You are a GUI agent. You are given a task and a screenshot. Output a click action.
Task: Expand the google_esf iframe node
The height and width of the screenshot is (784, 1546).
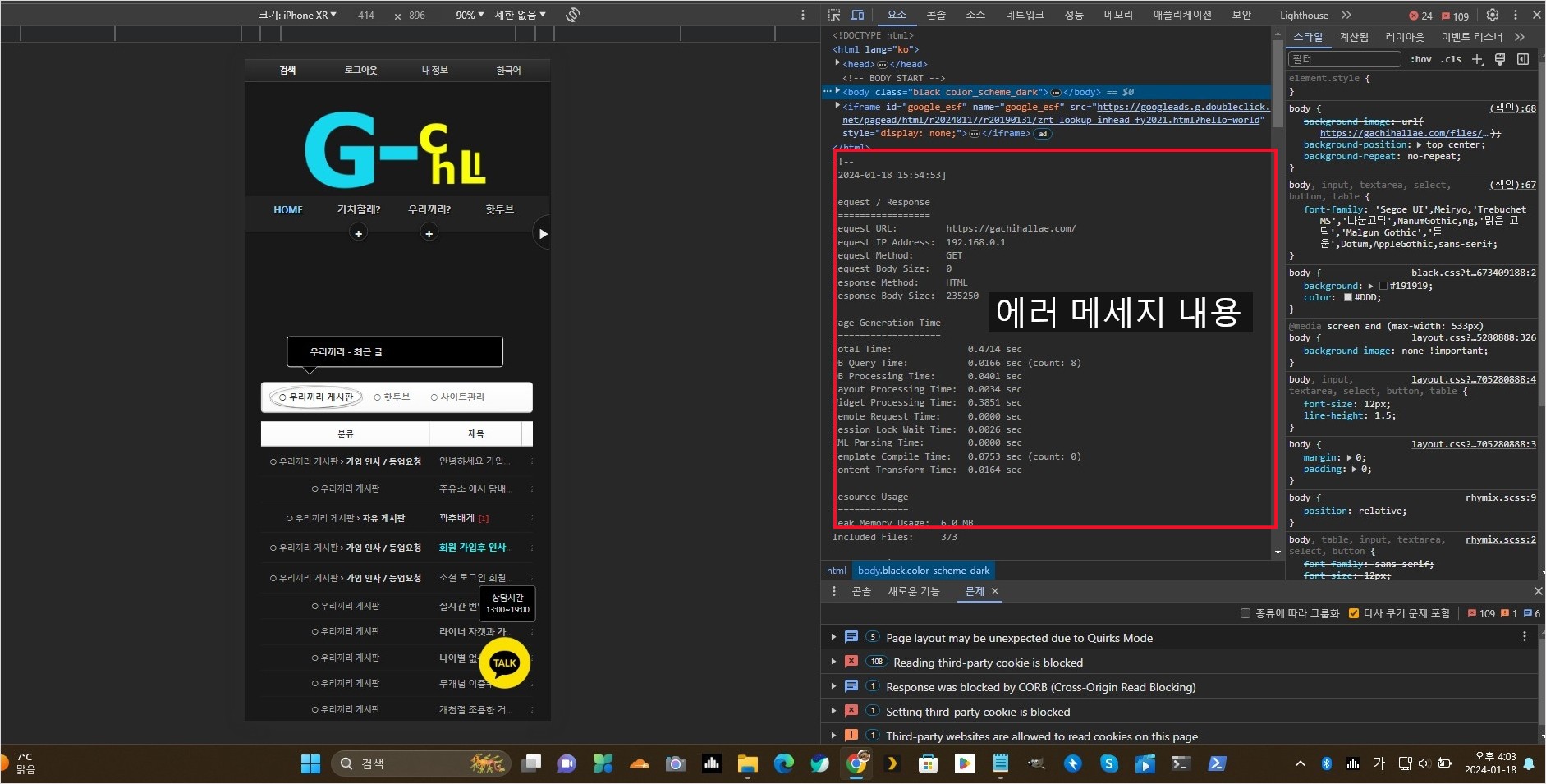(x=837, y=105)
